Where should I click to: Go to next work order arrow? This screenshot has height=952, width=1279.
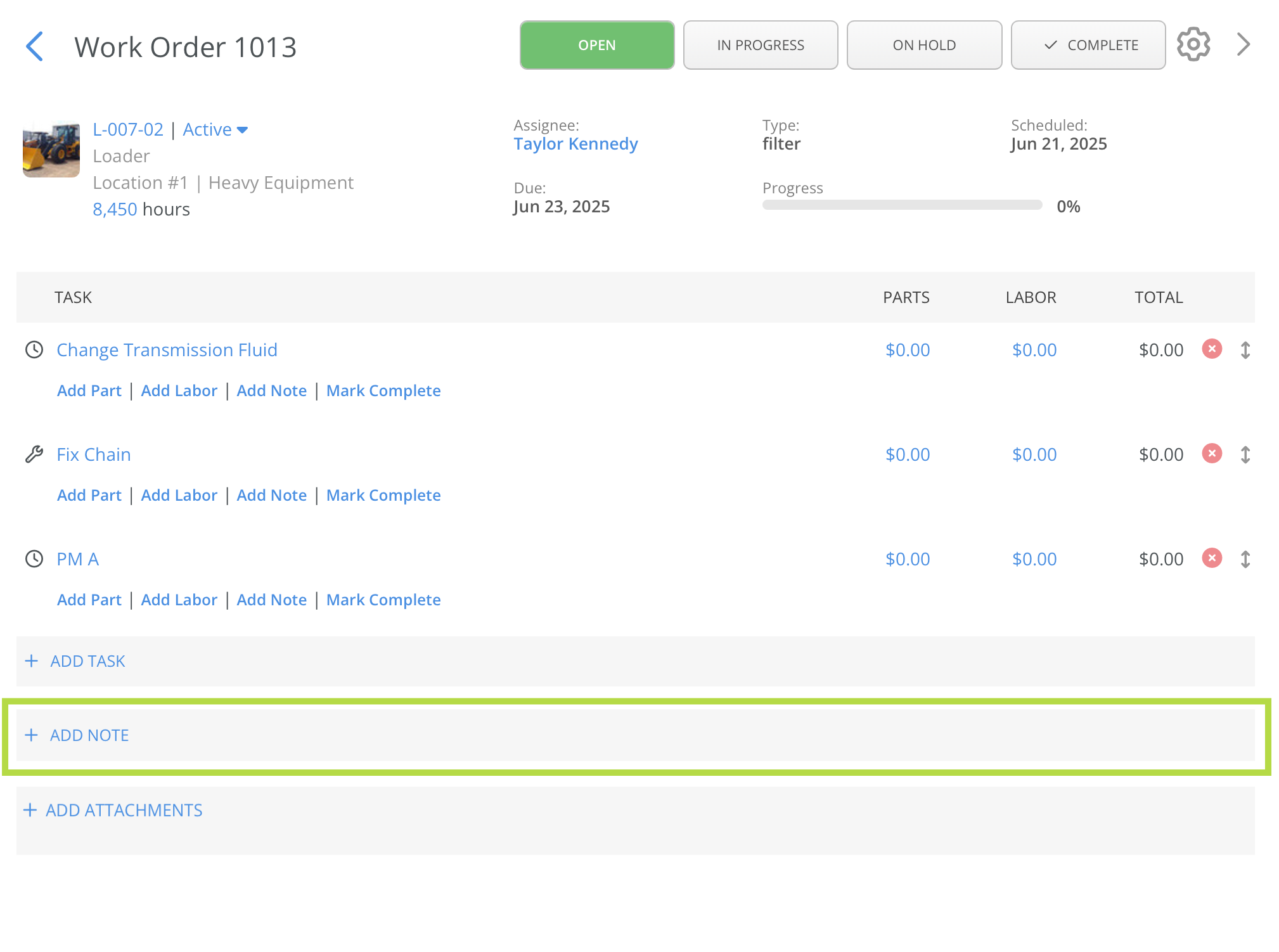[1243, 44]
